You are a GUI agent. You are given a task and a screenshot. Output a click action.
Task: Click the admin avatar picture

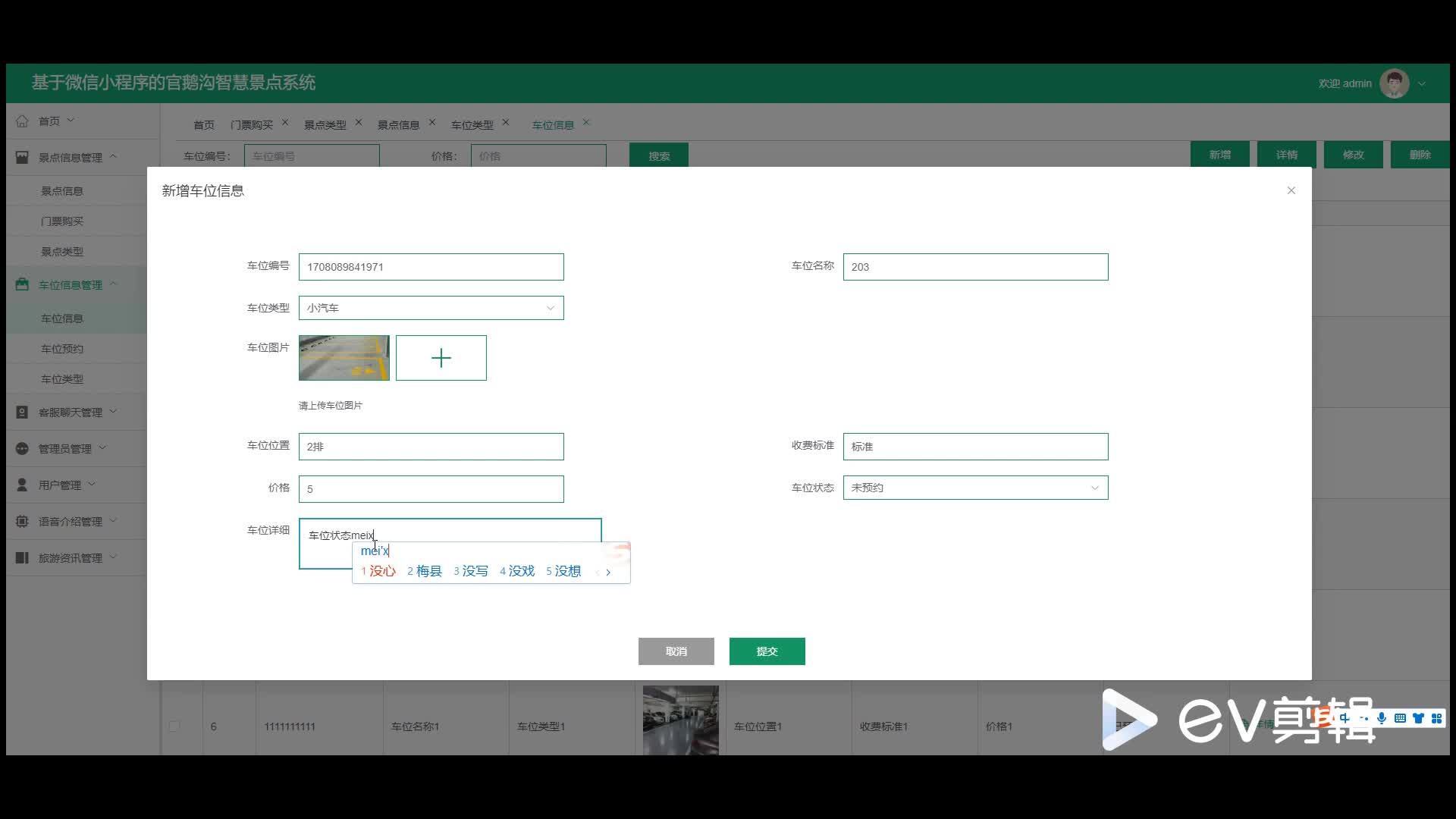[x=1394, y=83]
